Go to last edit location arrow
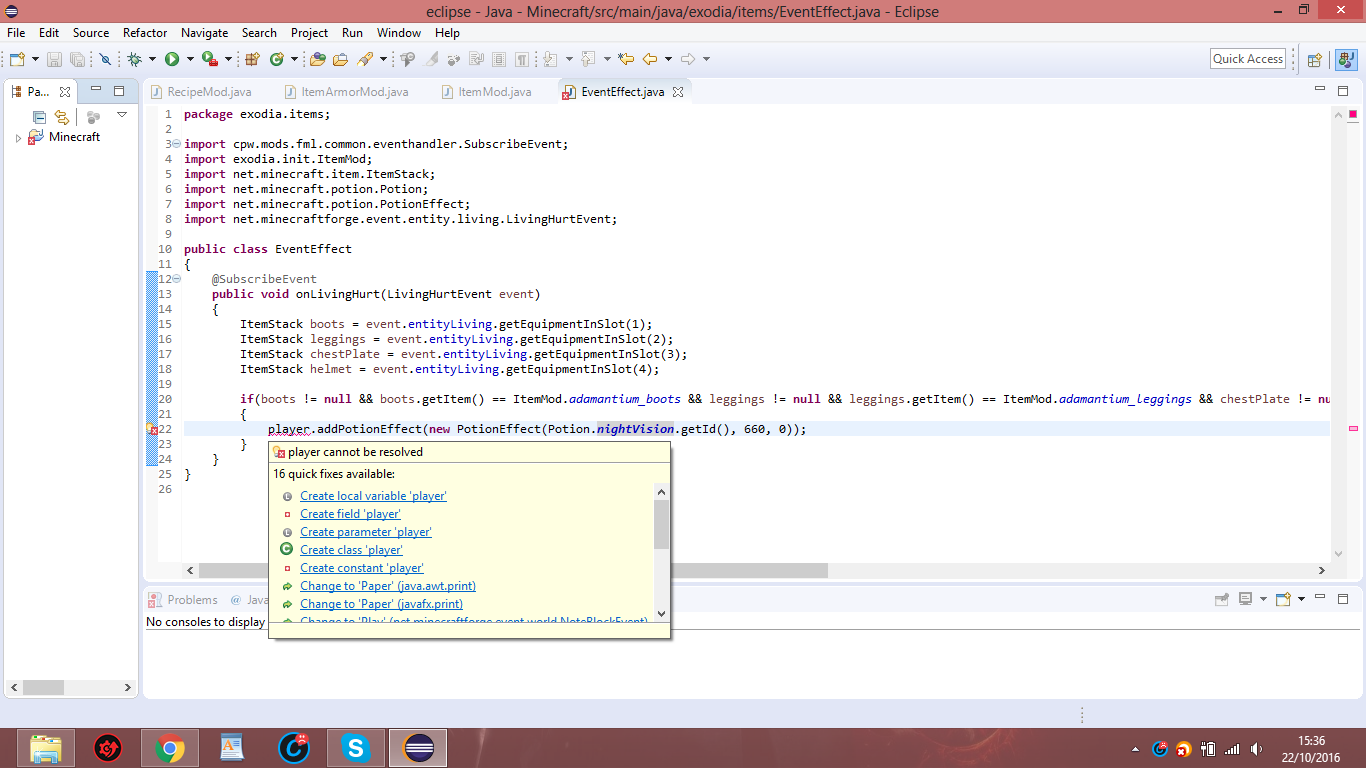The height and width of the screenshot is (768, 1366). click(x=626, y=60)
